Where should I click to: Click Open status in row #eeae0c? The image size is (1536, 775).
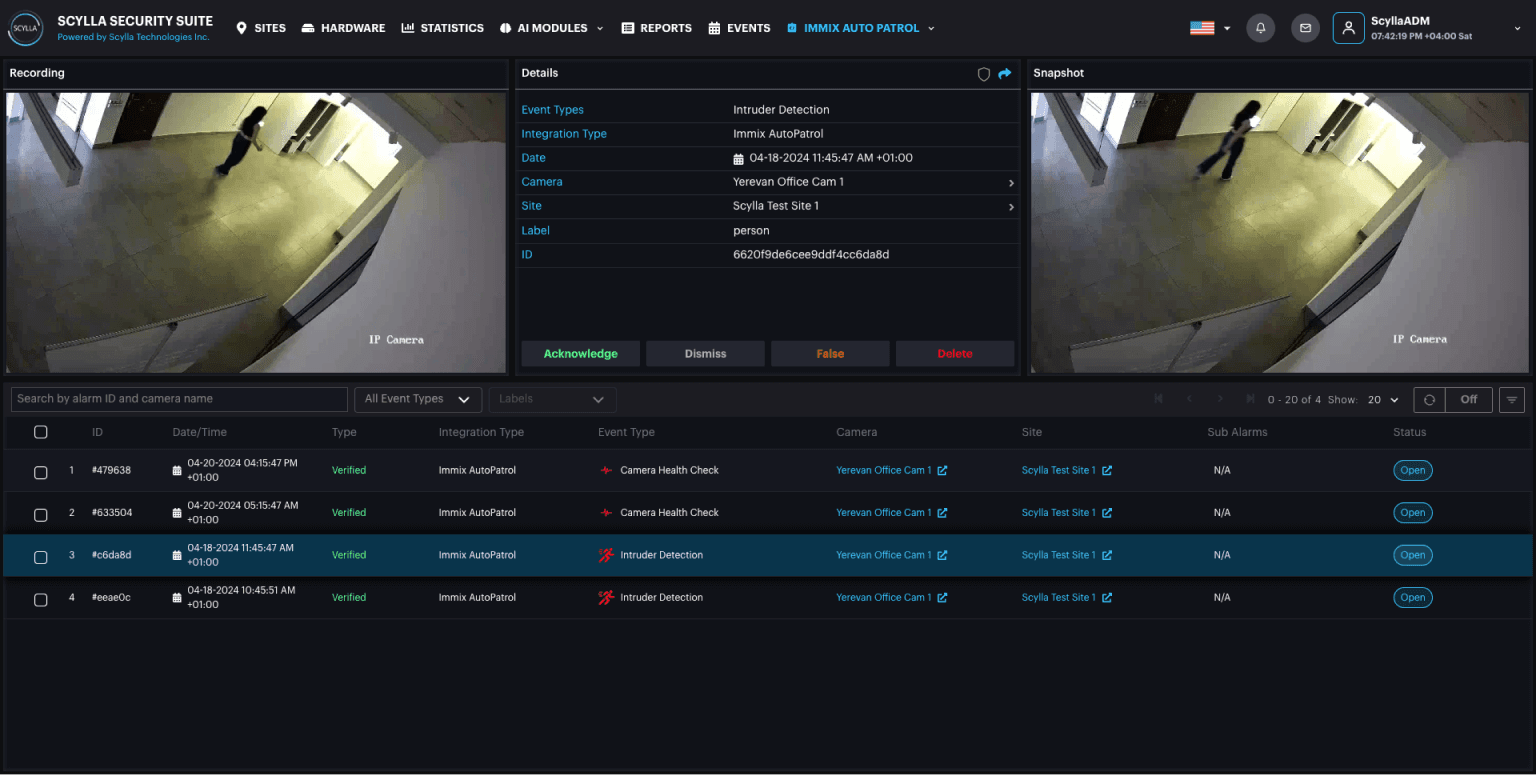(x=1413, y=598)
